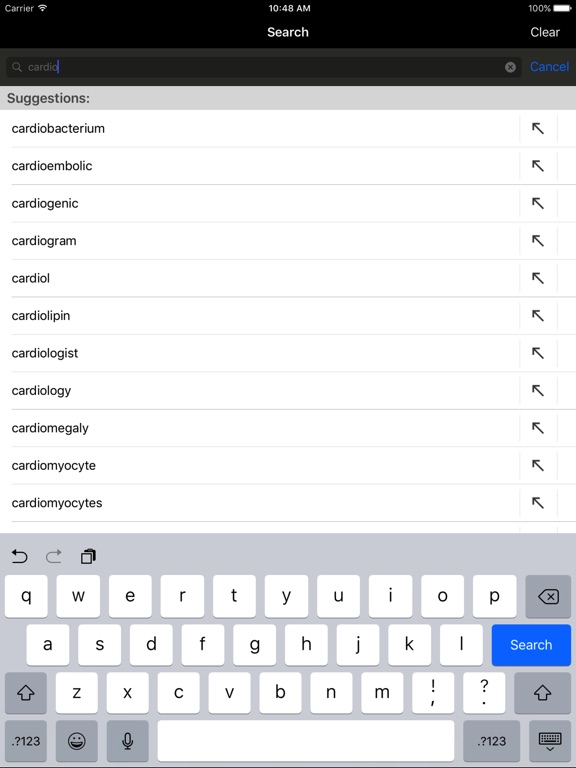Toggle the right shift key
Image resolution: width=576 pixels, height=768 pixels.
(x=543, y=693)
